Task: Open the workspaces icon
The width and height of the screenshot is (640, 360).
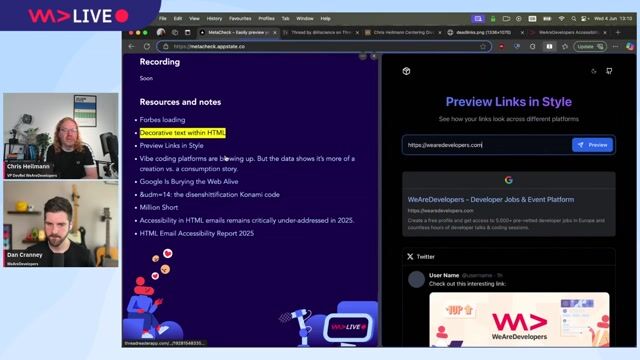Action: click(175, 32)
